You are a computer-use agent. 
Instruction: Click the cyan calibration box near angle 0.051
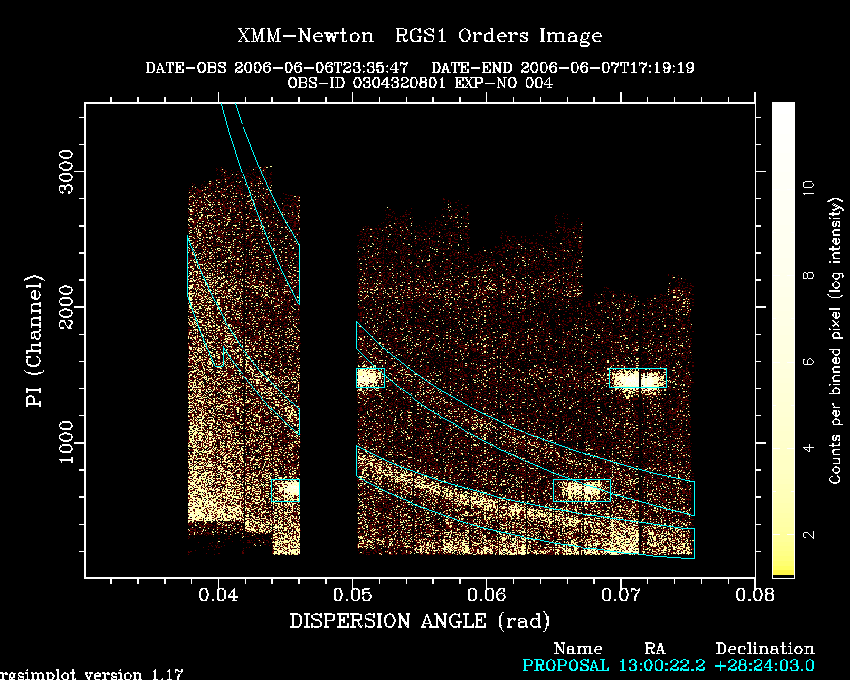370,378
